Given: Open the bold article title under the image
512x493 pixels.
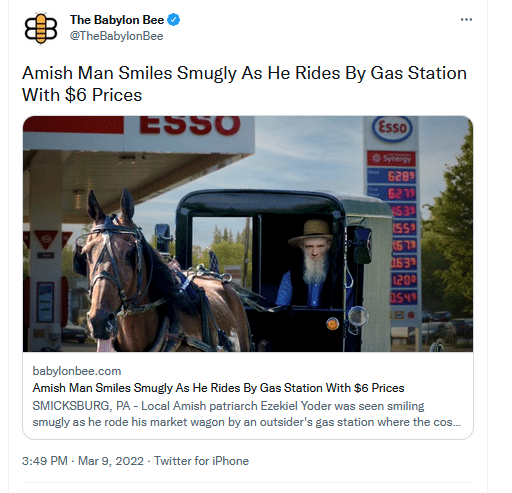Looking at the screenshot, I should coord(218,388).
